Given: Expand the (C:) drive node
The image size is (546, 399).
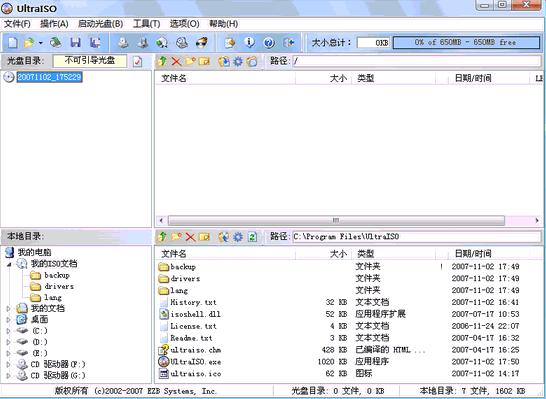Looking at the screenshot, I should [x=9, y=331].
